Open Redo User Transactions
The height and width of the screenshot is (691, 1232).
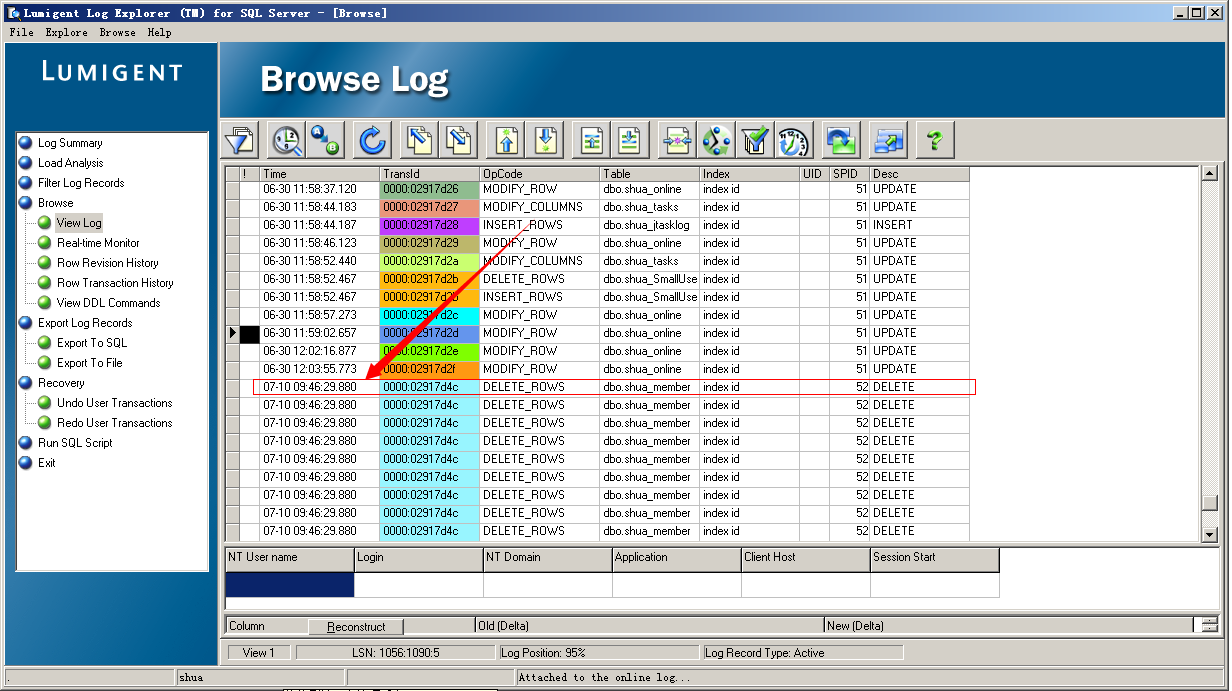tap(115, 423)
